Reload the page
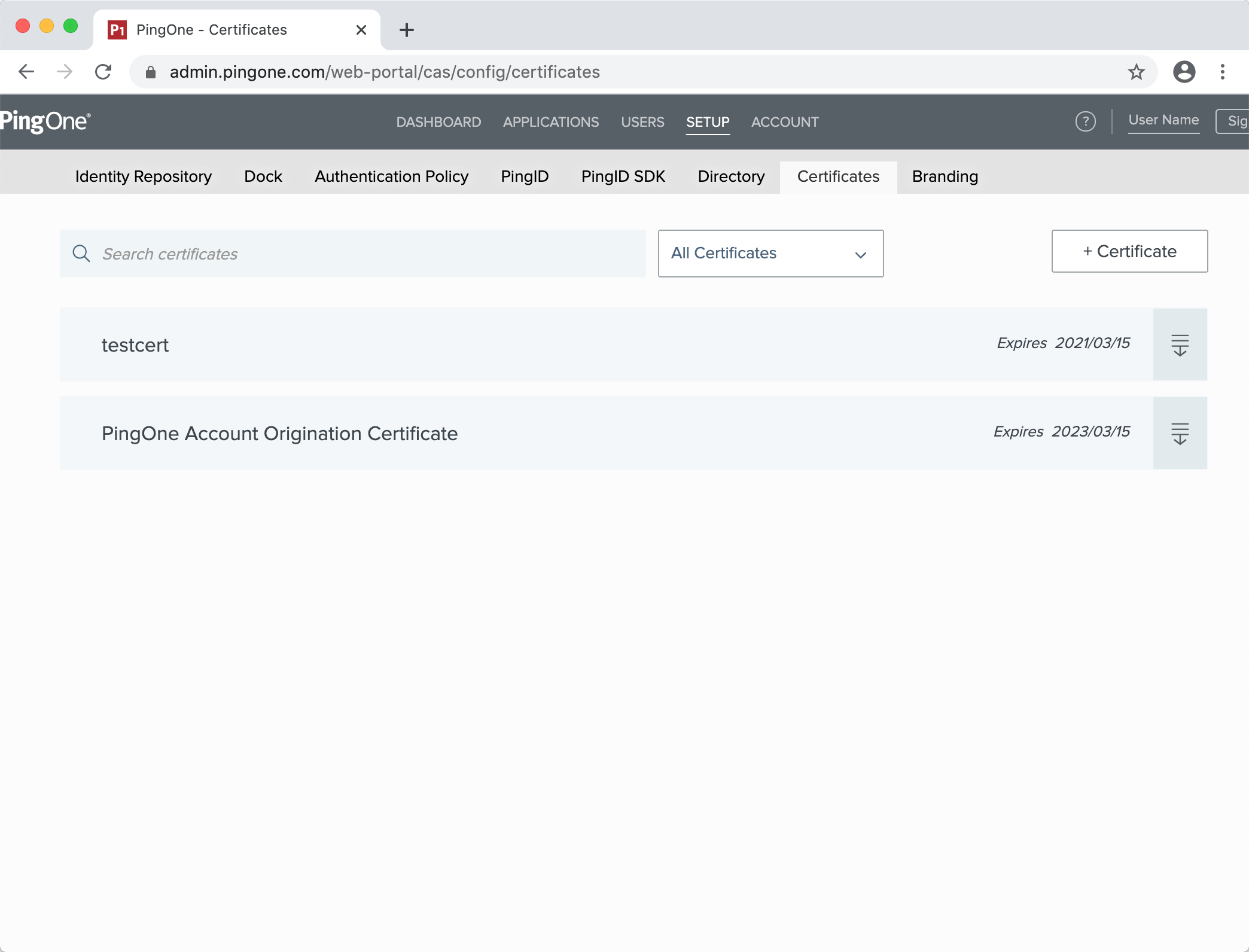1249x952 pixels. [x=103, y=72]
